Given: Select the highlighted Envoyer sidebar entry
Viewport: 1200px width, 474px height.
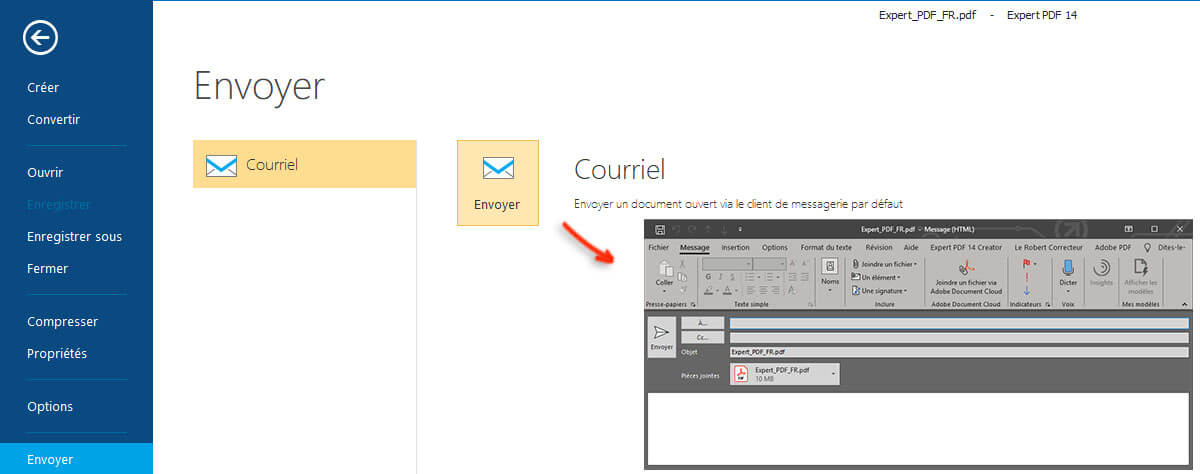Looking at the screenshot, I should (x=76, y=459).
